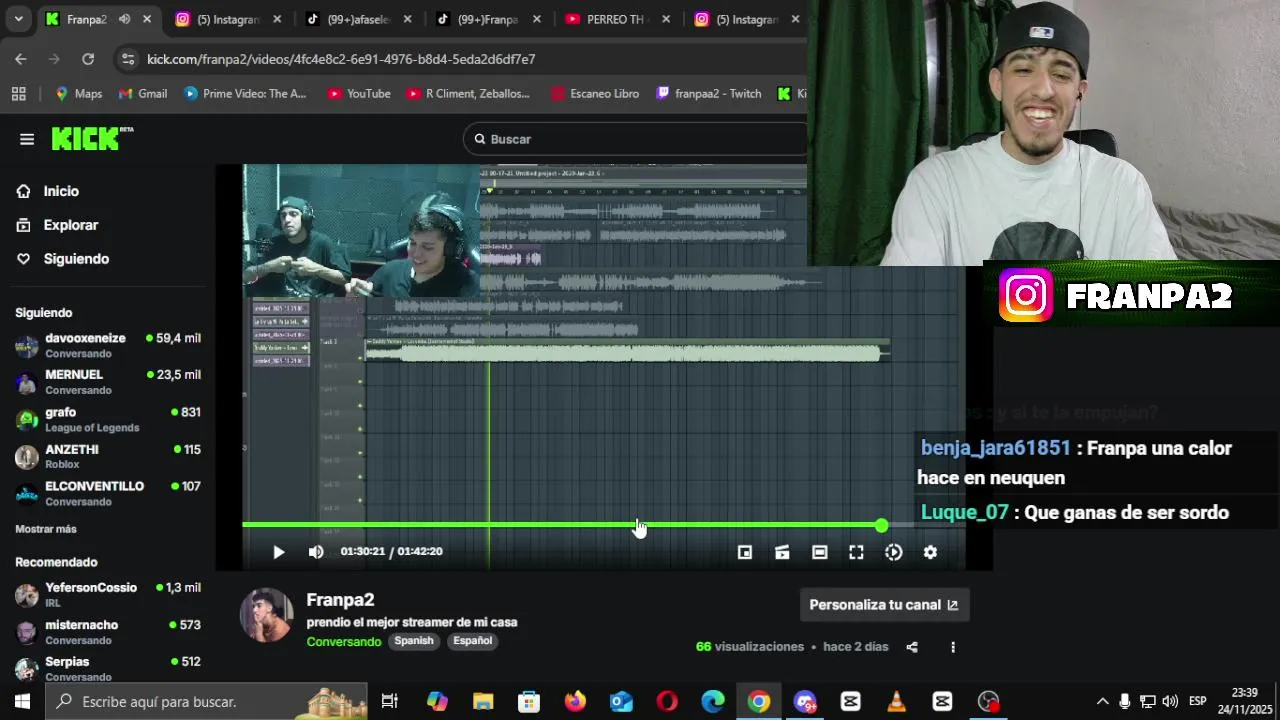1280x720 pixels.
Task: Open the Escaneo Libro bookmark
Action: [595, 94]
